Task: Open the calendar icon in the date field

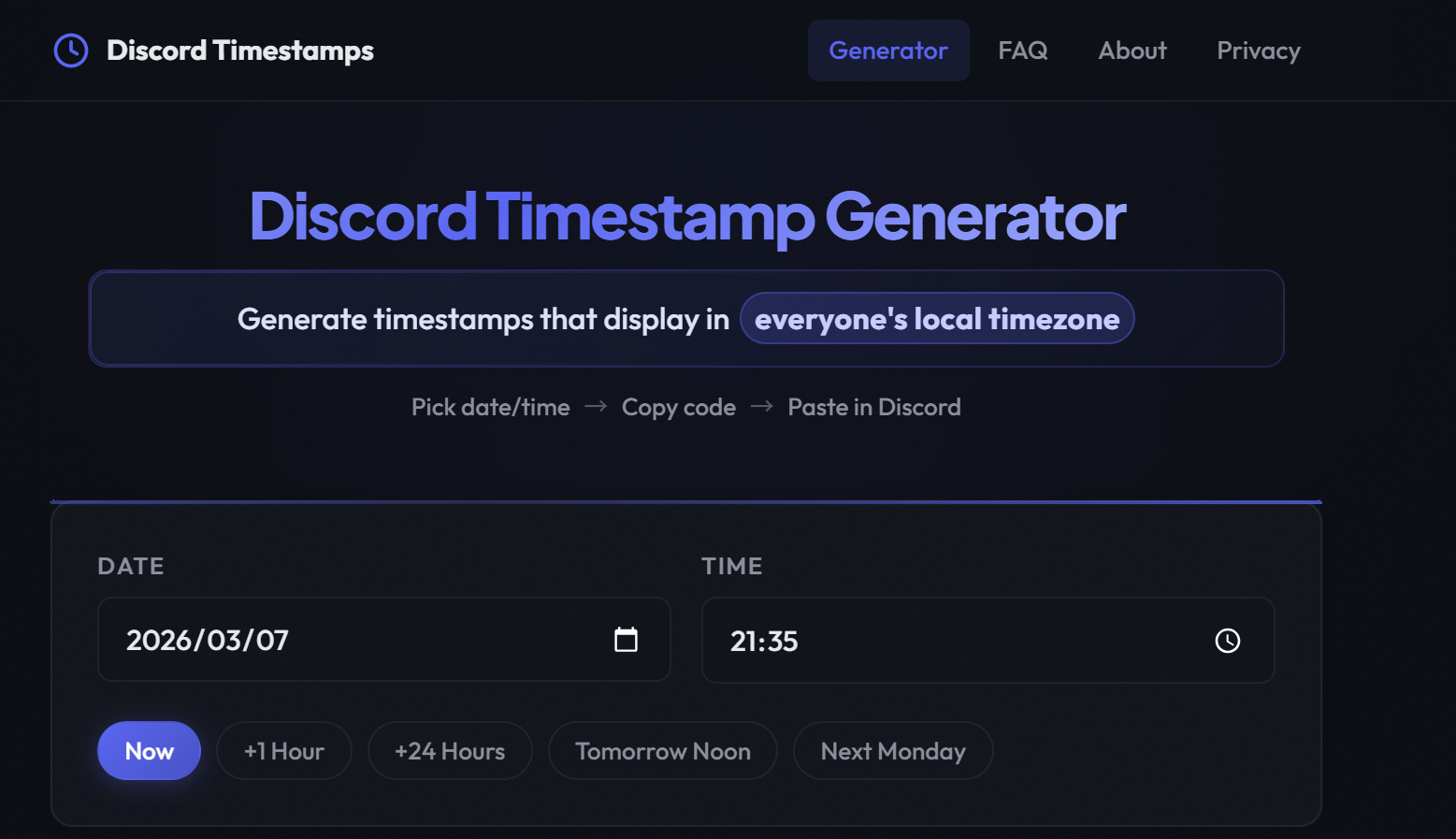Action: (627, 640)
